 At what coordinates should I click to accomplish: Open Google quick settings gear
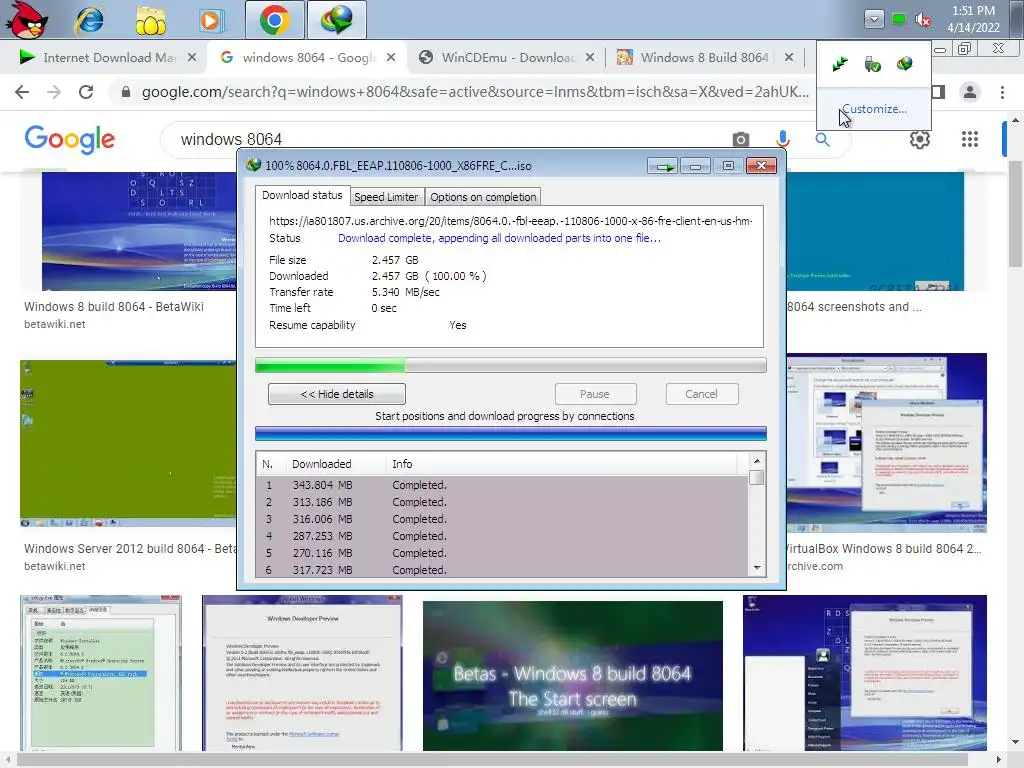pos(920,139)
